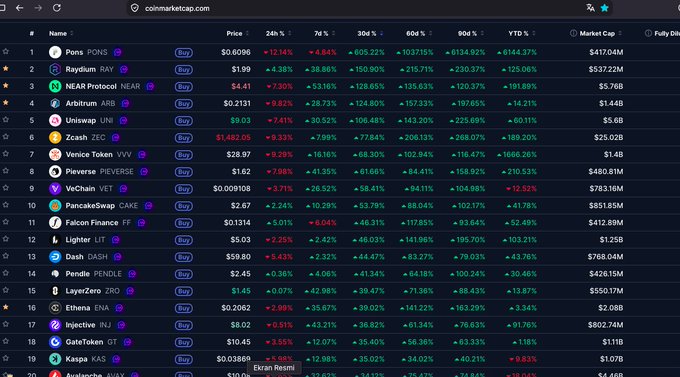
Task: Click Injective market cap $802.74M
Action: (605, 325)
